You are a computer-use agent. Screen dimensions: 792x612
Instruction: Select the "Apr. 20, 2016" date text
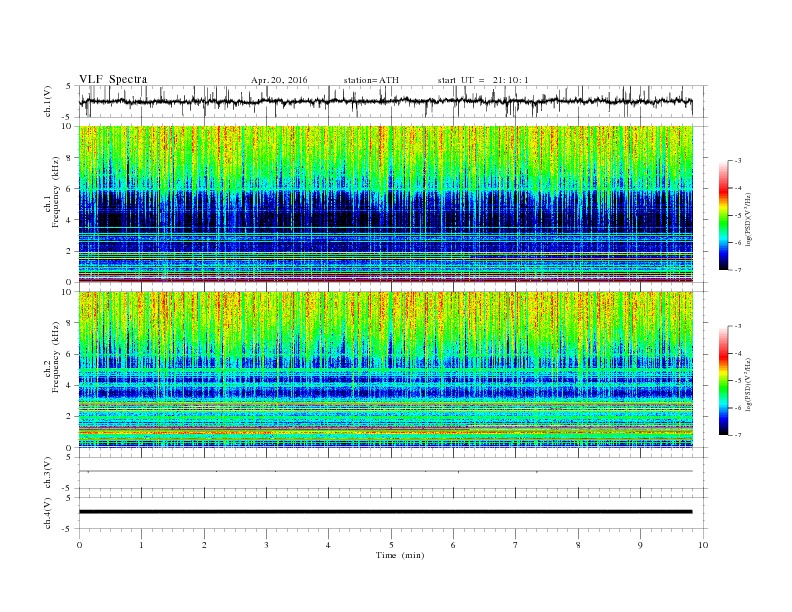coord(279,80)
